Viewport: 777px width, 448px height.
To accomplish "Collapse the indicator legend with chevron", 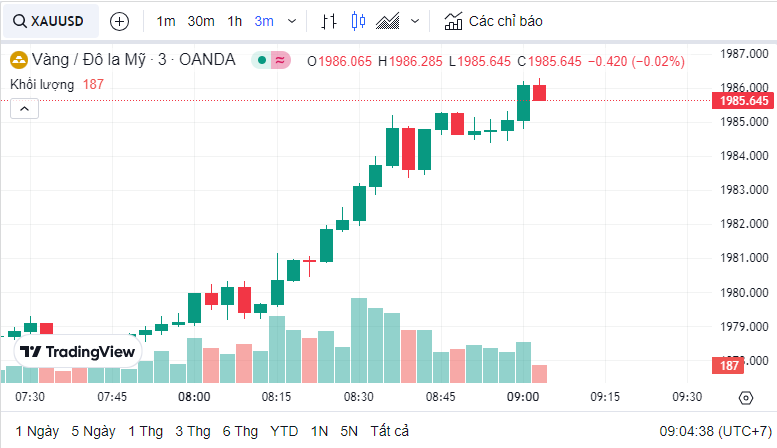I will 24,109.
